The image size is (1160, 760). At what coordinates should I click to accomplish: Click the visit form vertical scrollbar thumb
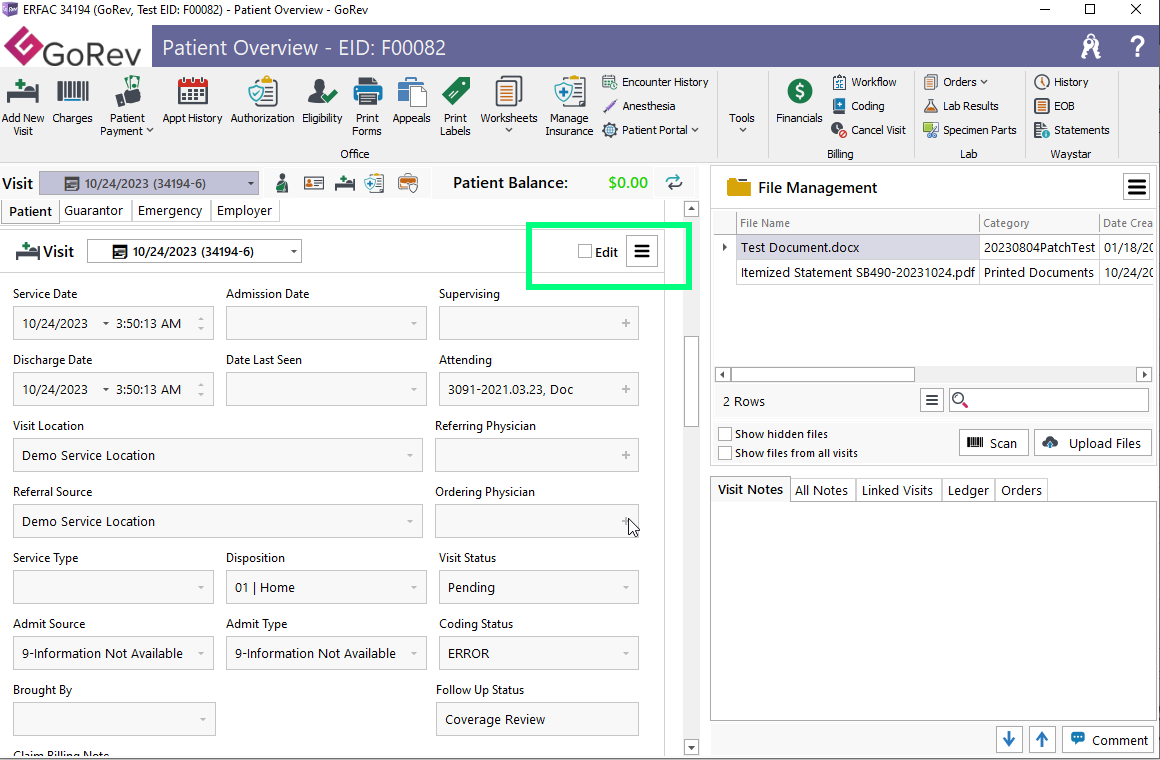[691, 381]
